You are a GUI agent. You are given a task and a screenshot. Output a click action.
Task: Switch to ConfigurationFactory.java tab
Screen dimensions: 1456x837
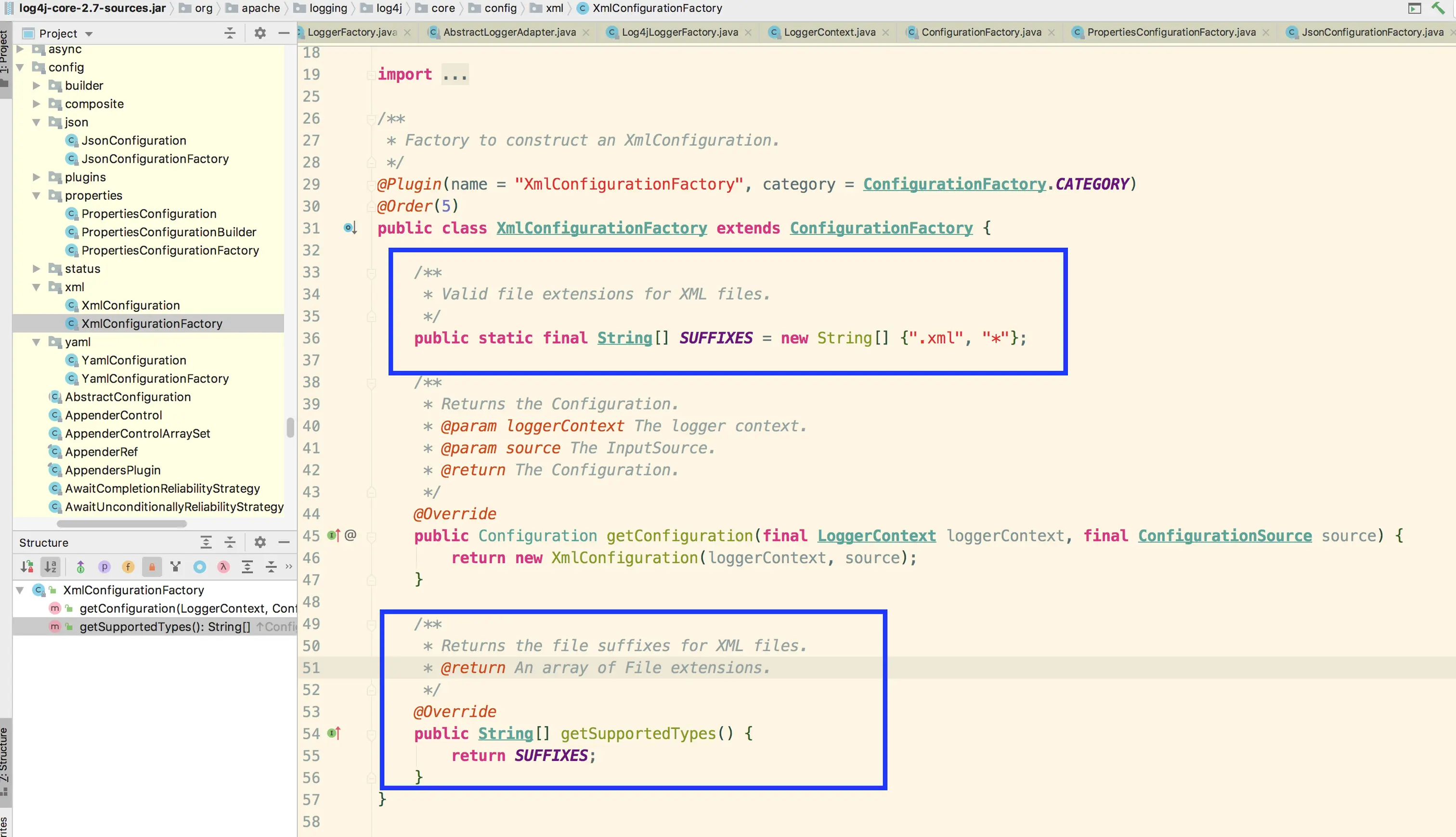point(981,32)
